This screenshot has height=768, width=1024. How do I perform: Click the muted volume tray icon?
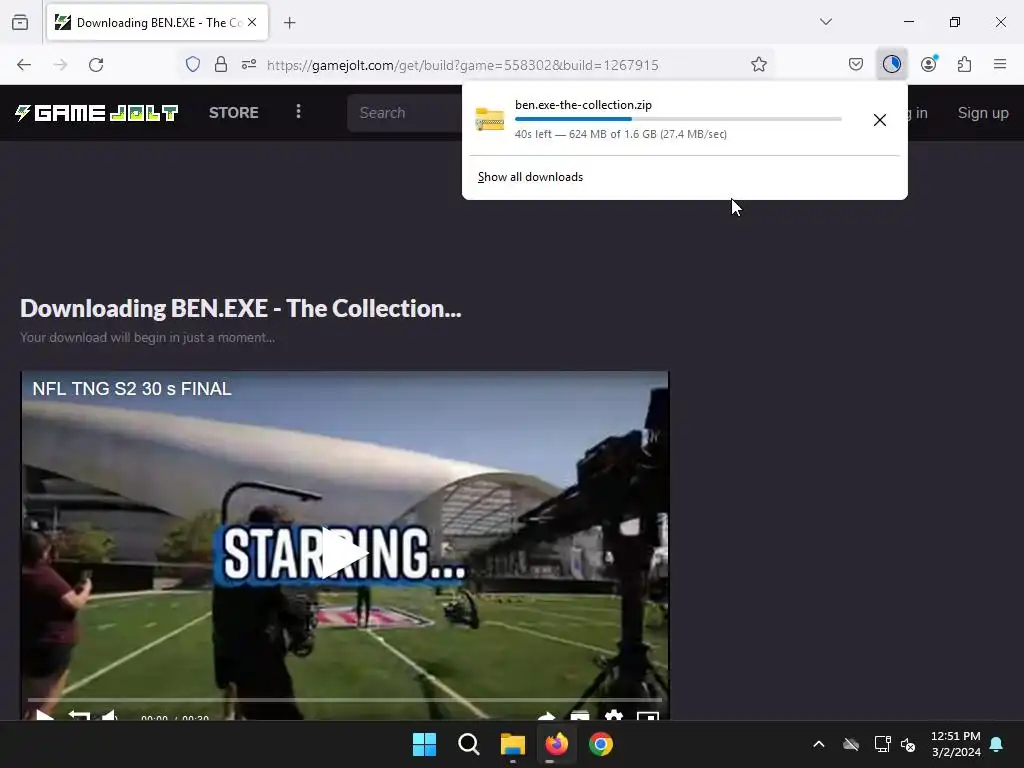click(908, 744)
